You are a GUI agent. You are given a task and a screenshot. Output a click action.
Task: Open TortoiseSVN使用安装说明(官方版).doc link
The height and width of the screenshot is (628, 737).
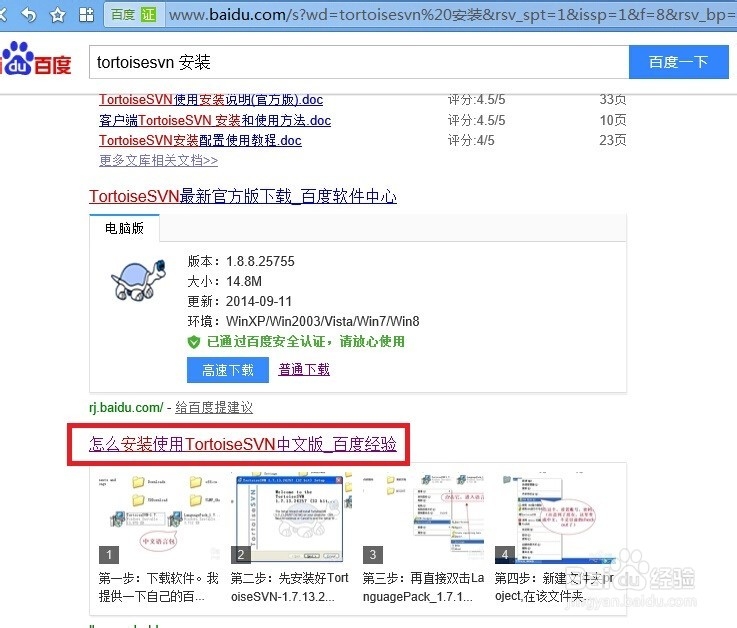tap(211, 100)
